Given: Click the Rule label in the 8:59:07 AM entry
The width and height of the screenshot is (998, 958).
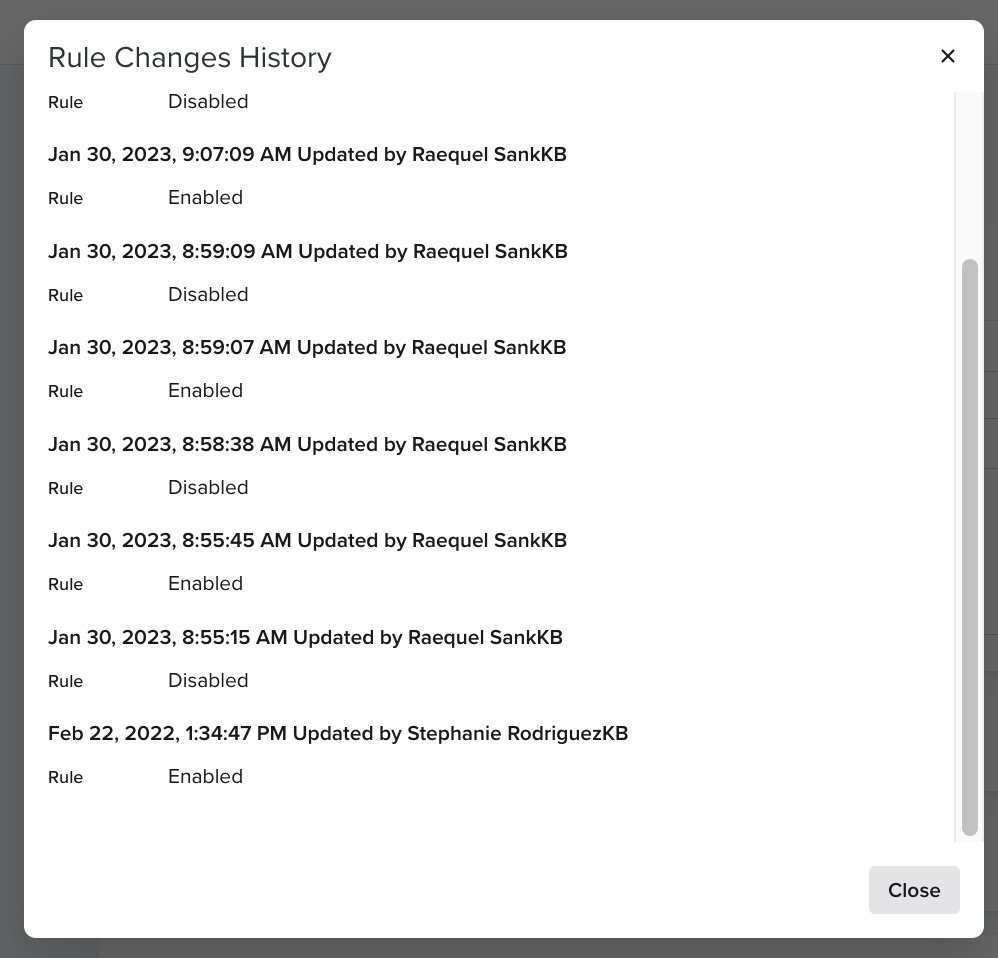Looking at the screenshot, I should [x=65, y=391].
